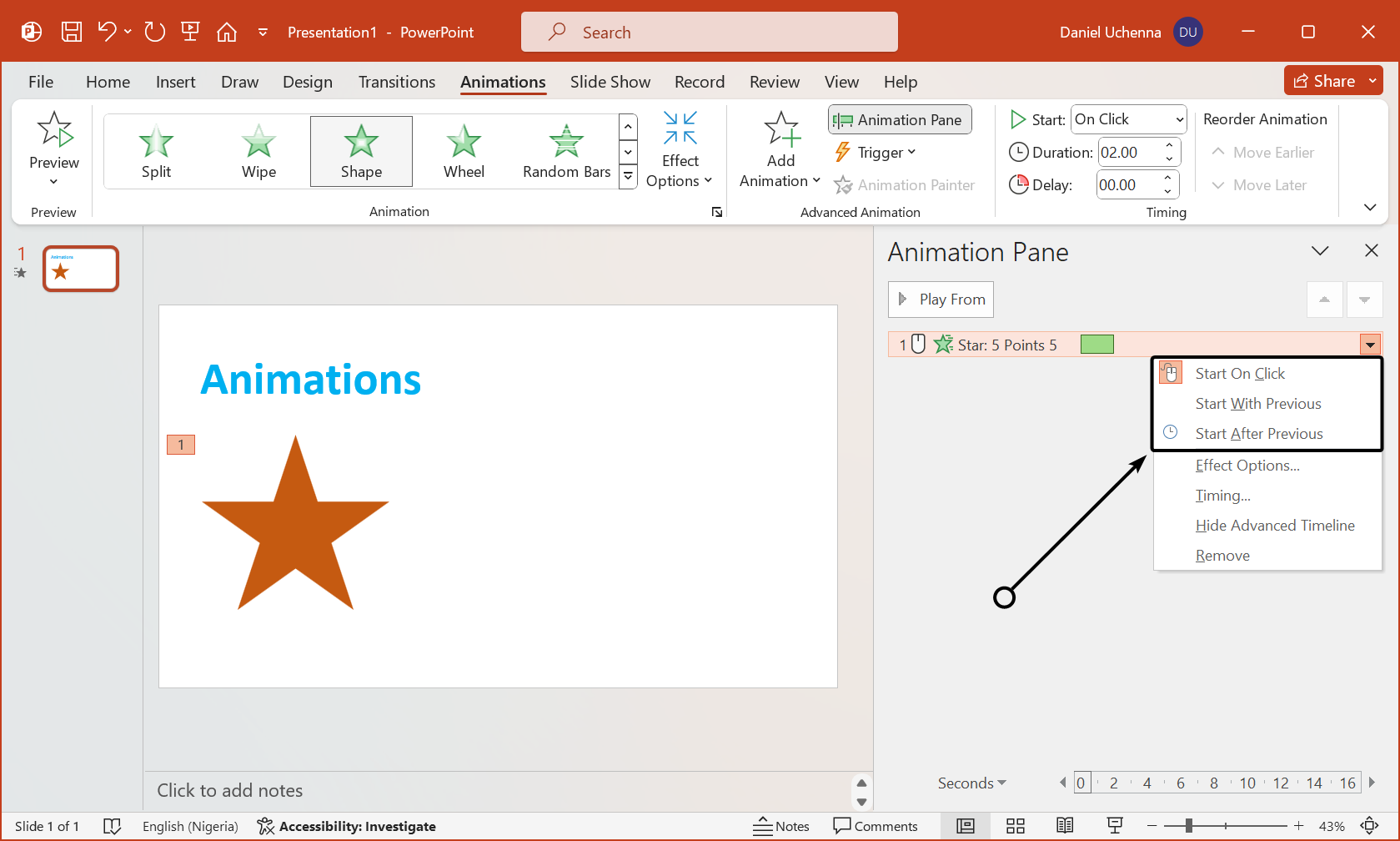Click the Undo icon
The width and height of the screenshot is (1400, 841).
[107, 32]
